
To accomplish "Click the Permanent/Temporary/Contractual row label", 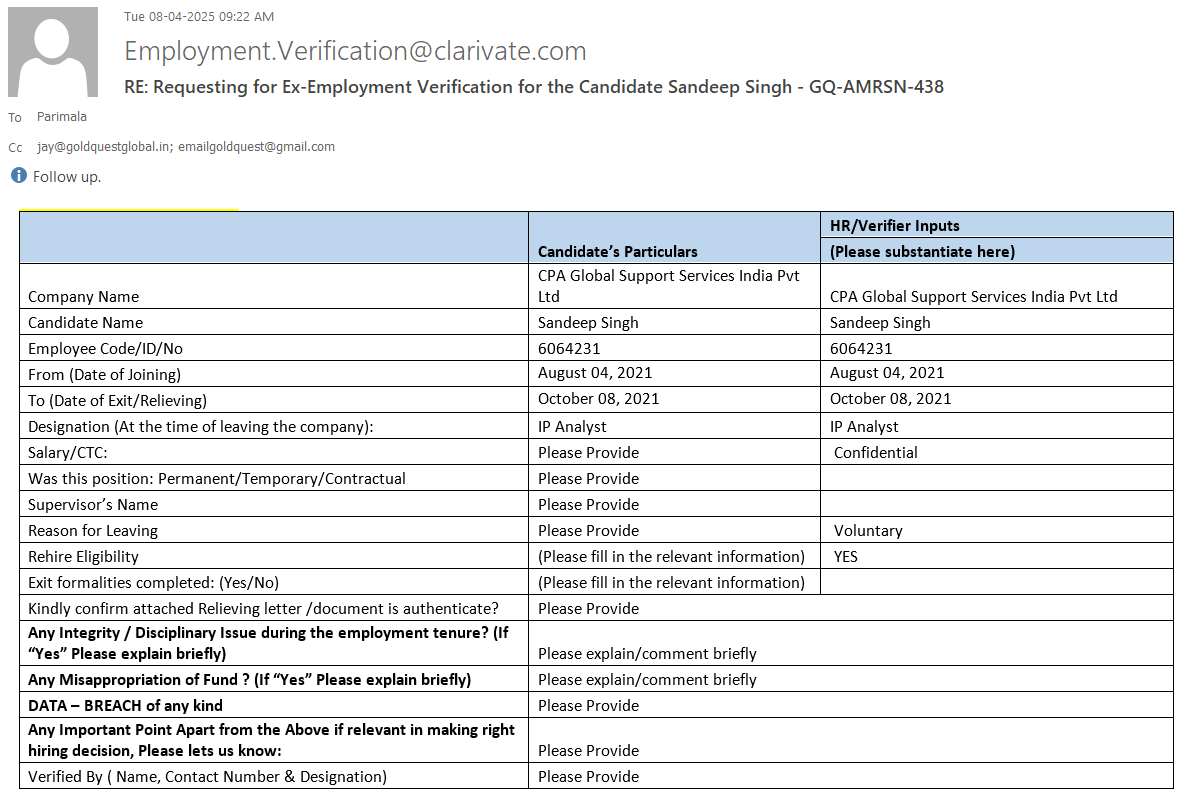I will 217,479.
